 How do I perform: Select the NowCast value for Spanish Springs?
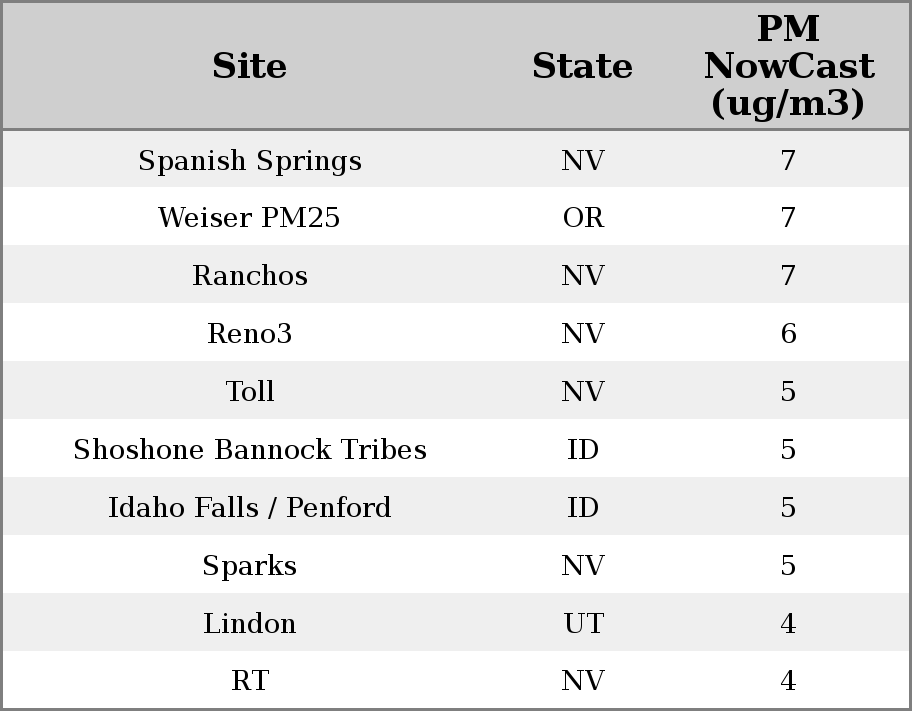(x=788, y=161)
